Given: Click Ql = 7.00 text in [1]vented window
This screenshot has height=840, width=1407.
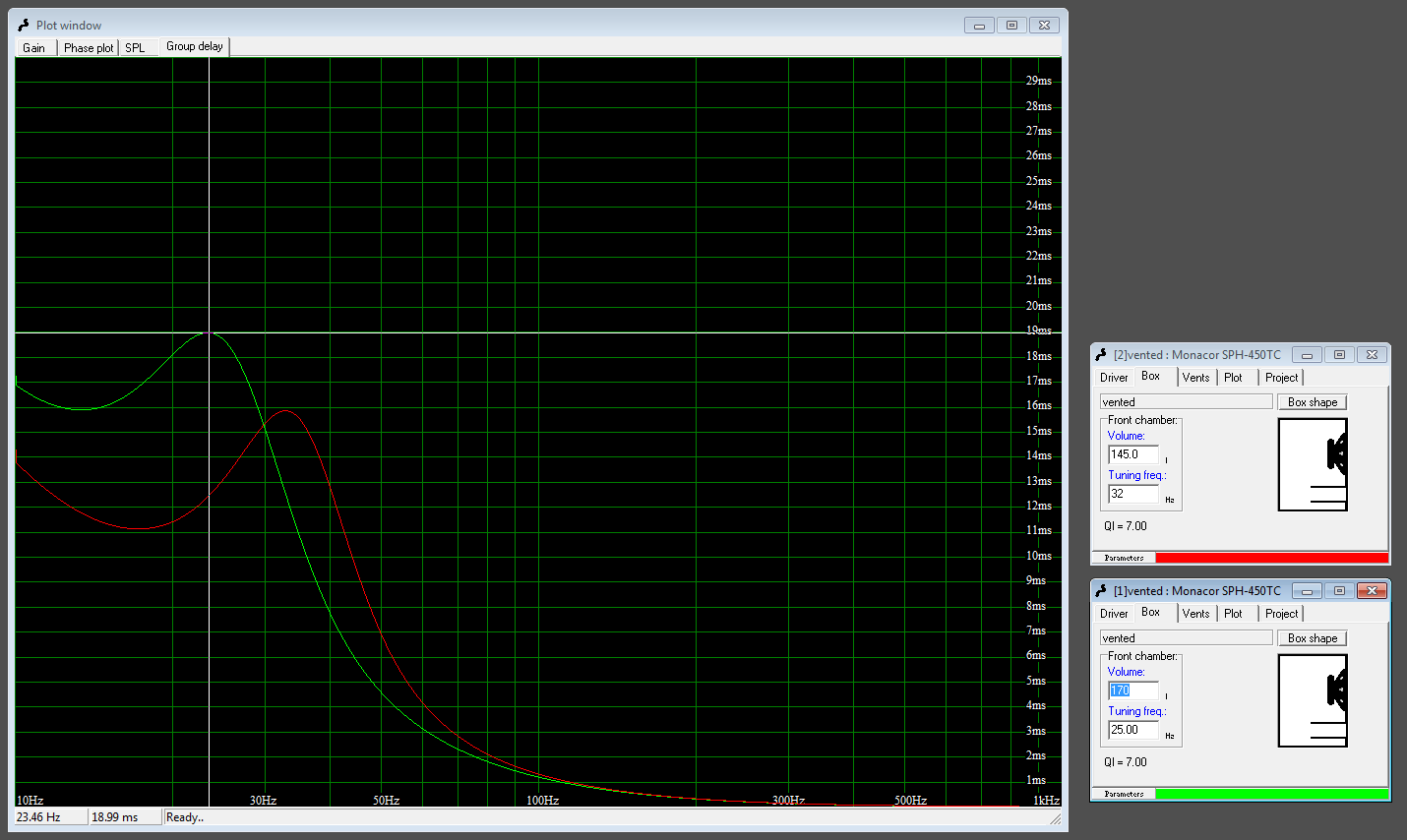Looking at the screenshot, I should (1125, 762).
